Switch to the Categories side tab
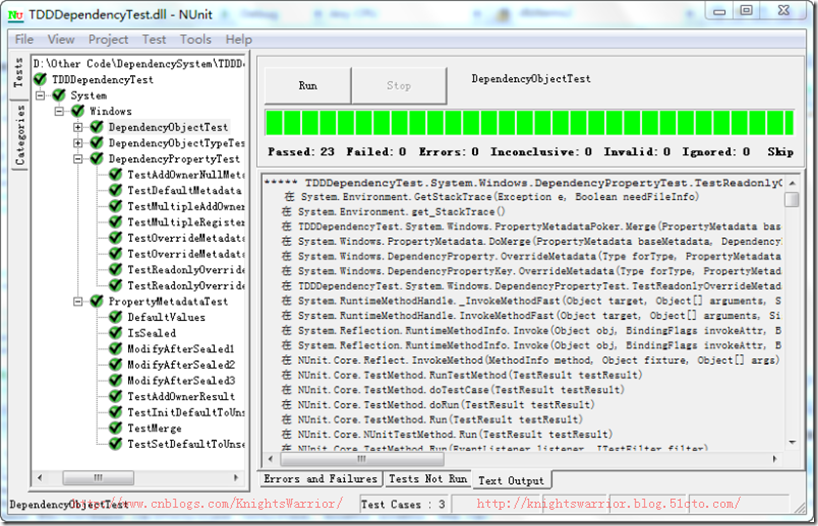Screen dimensions: 818x526 click(19, 135)
